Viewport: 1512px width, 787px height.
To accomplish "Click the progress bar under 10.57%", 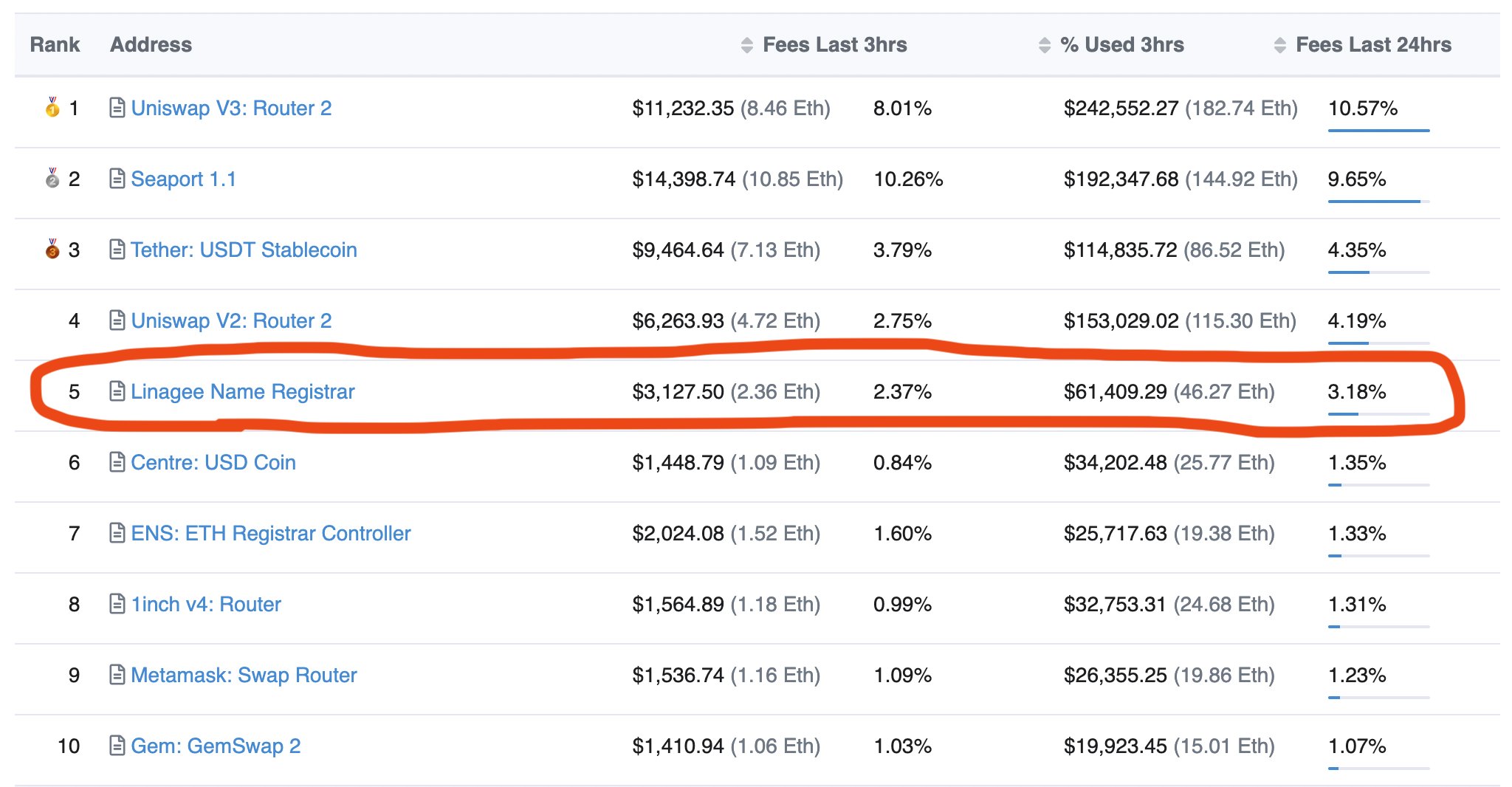I will 1378,131.
